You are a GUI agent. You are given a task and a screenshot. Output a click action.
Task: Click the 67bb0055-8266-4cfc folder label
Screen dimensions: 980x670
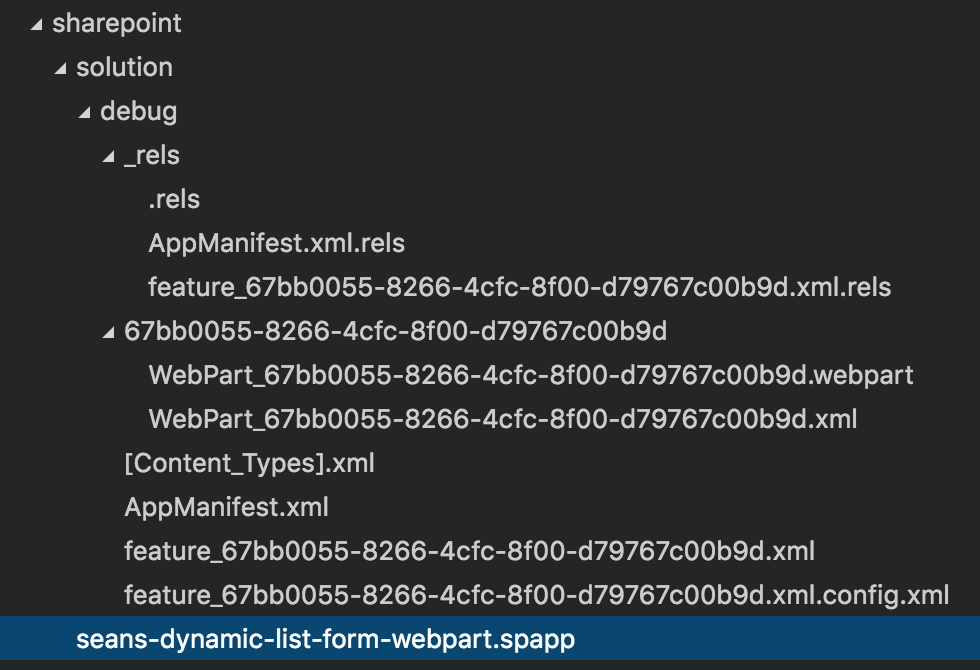pos(396,331)
